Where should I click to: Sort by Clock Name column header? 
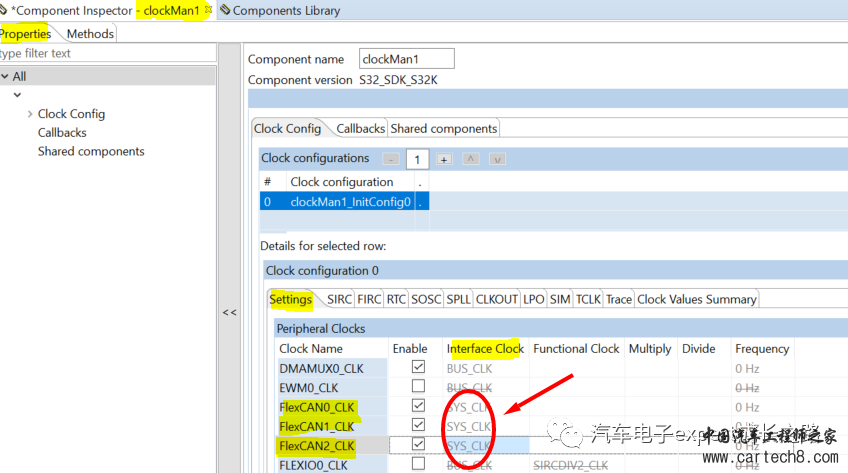[311, 349]
